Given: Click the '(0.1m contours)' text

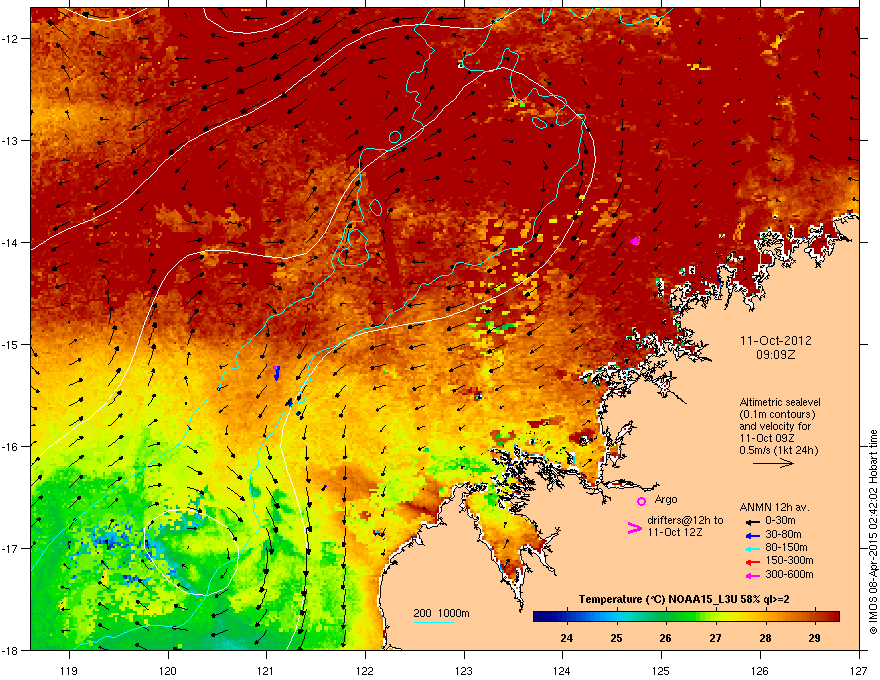Looking at the screenshot, I should point(777,414).
